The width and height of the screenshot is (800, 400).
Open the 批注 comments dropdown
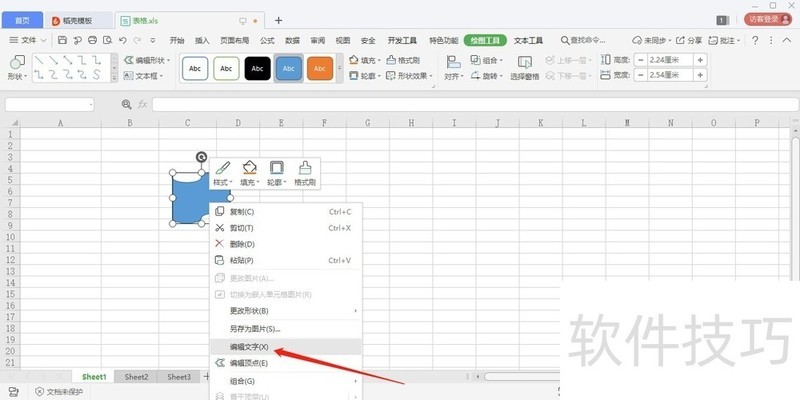tap(738, 40)
